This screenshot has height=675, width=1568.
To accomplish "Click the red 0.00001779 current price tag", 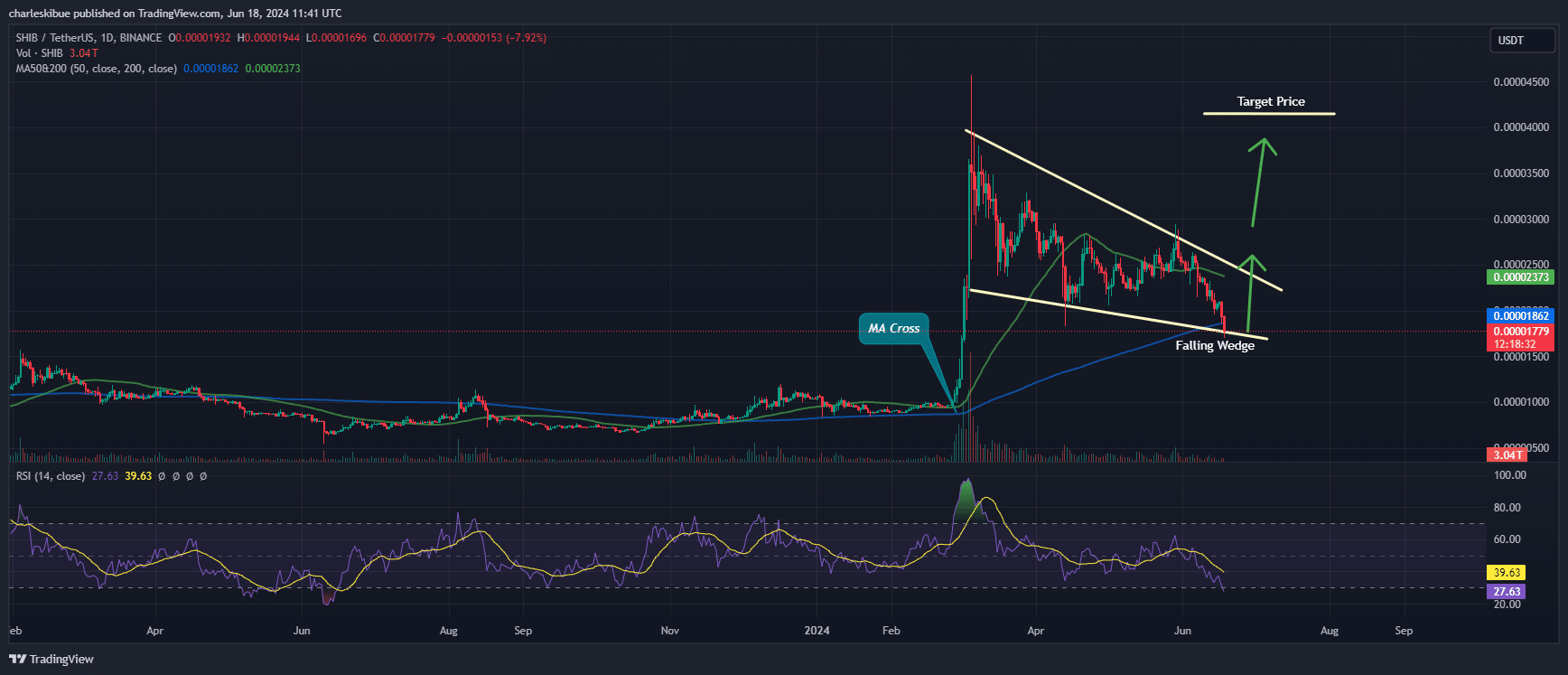I will (1520, 332).
